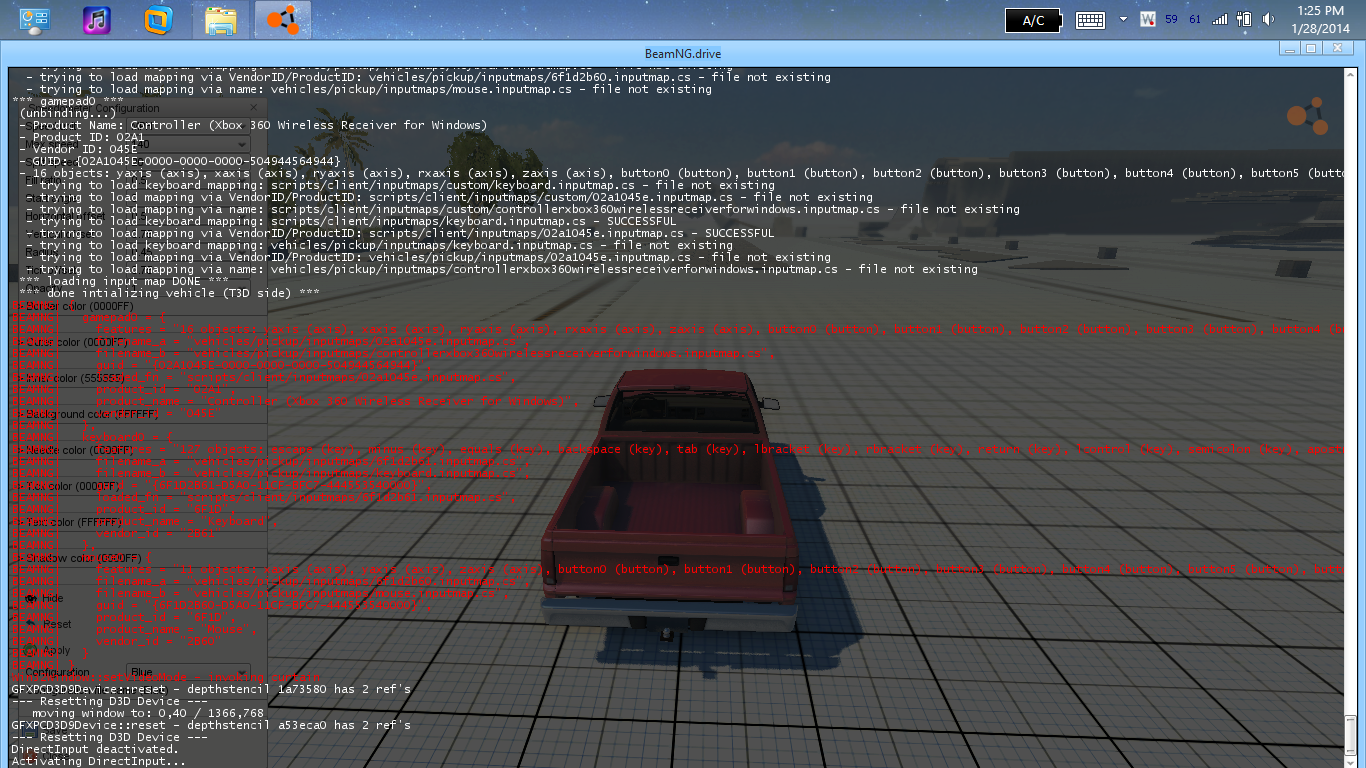Open the Configuration dropdown set to Blue

(x=187, y=672)
